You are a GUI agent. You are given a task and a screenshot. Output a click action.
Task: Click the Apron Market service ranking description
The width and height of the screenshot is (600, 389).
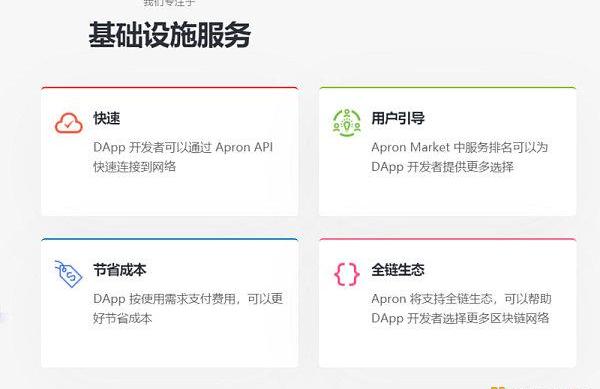(x=460, y=157)
